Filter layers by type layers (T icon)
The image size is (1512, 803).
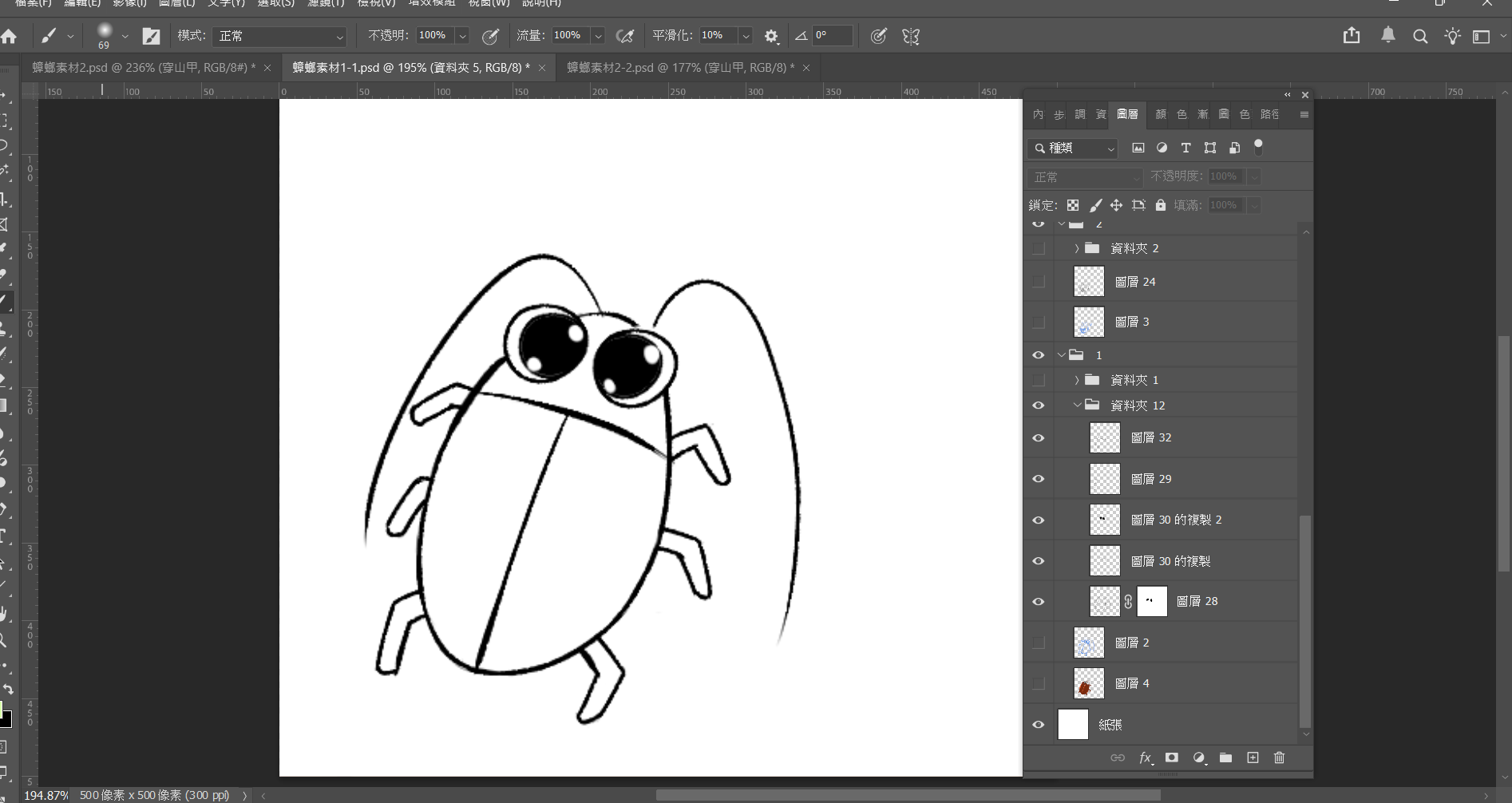point(1185,148)
